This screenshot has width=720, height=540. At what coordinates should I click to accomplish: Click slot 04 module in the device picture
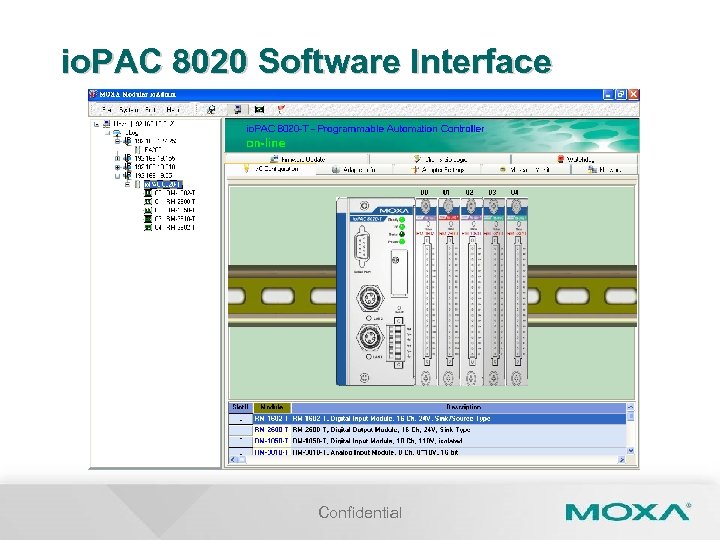(x=517, y=292)
